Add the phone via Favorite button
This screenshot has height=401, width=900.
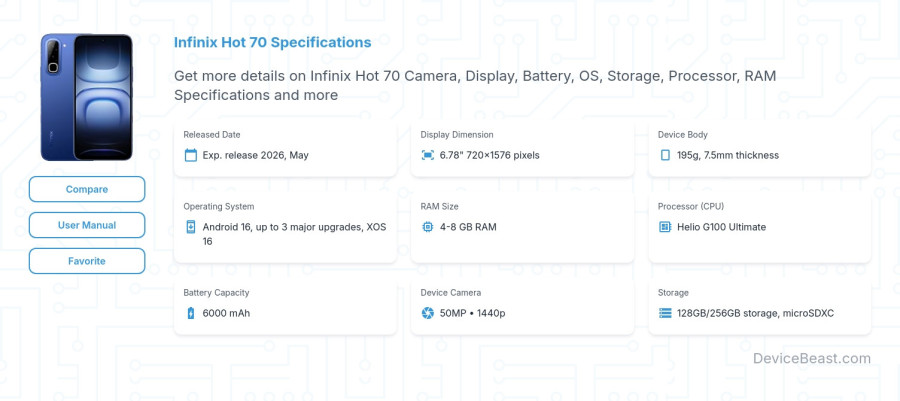point(87,261)
